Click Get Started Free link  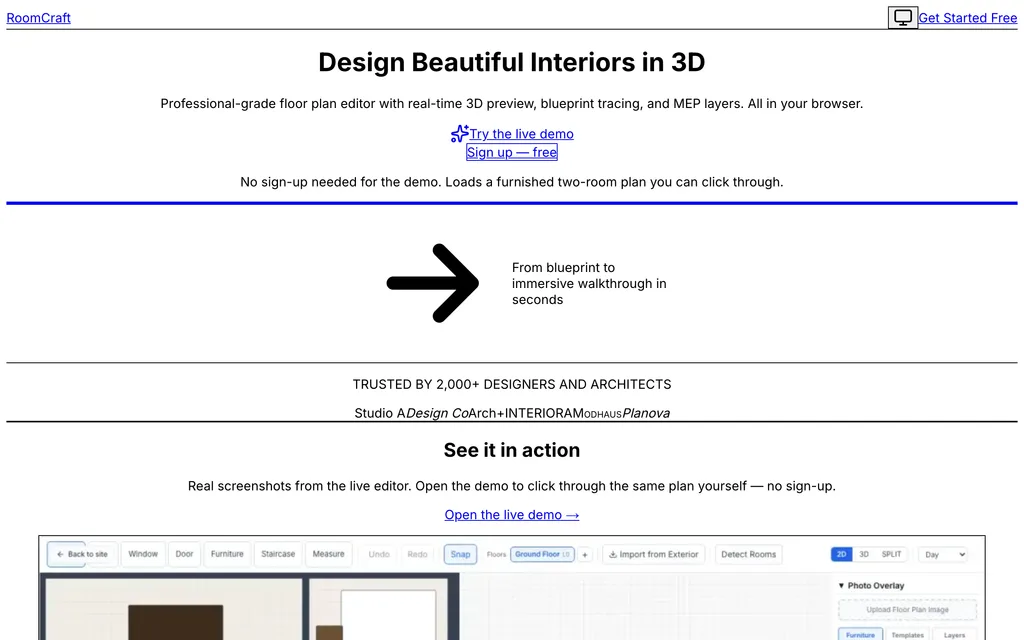[x=968, y=18]
